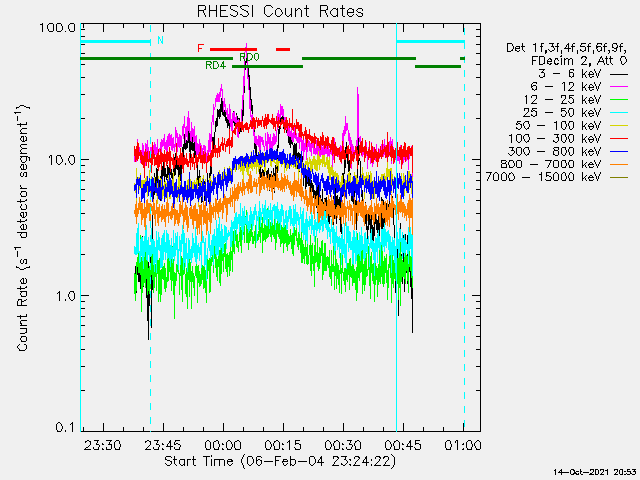The width and height of the screenshot is (640, 480).
Task: Click the FDecim 2, Att 0 label
Action: coord(579,61)
